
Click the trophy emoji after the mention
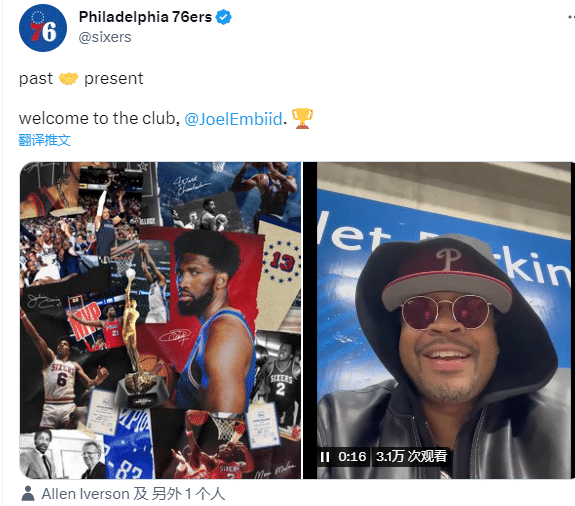coord(302,118)
